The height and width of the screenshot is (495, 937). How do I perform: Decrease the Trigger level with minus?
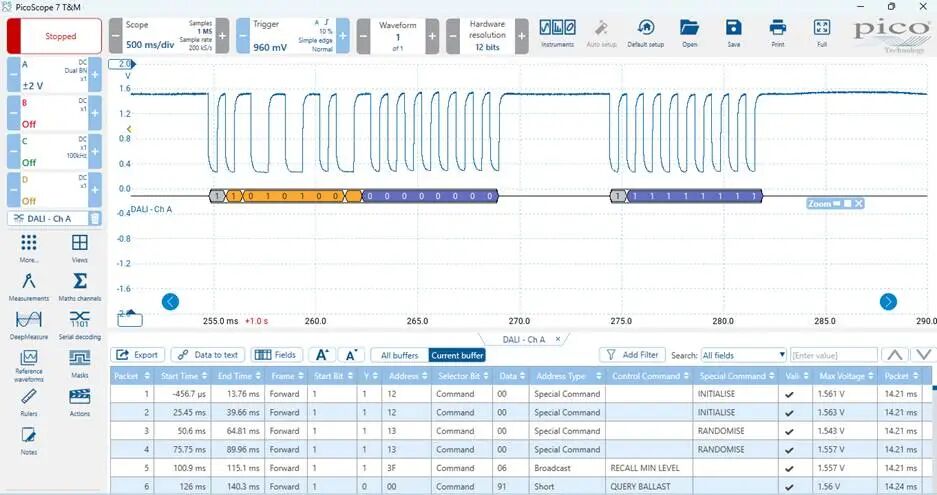coord(243,36)
